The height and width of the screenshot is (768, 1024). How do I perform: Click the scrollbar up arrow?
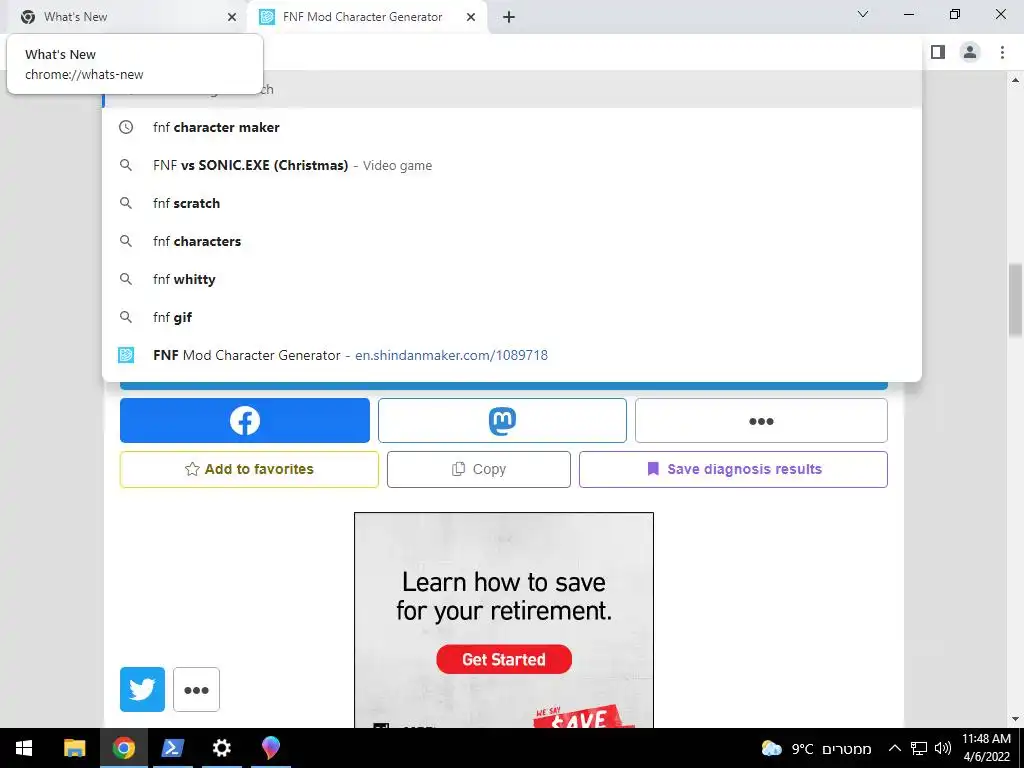tap(1016, 80)
